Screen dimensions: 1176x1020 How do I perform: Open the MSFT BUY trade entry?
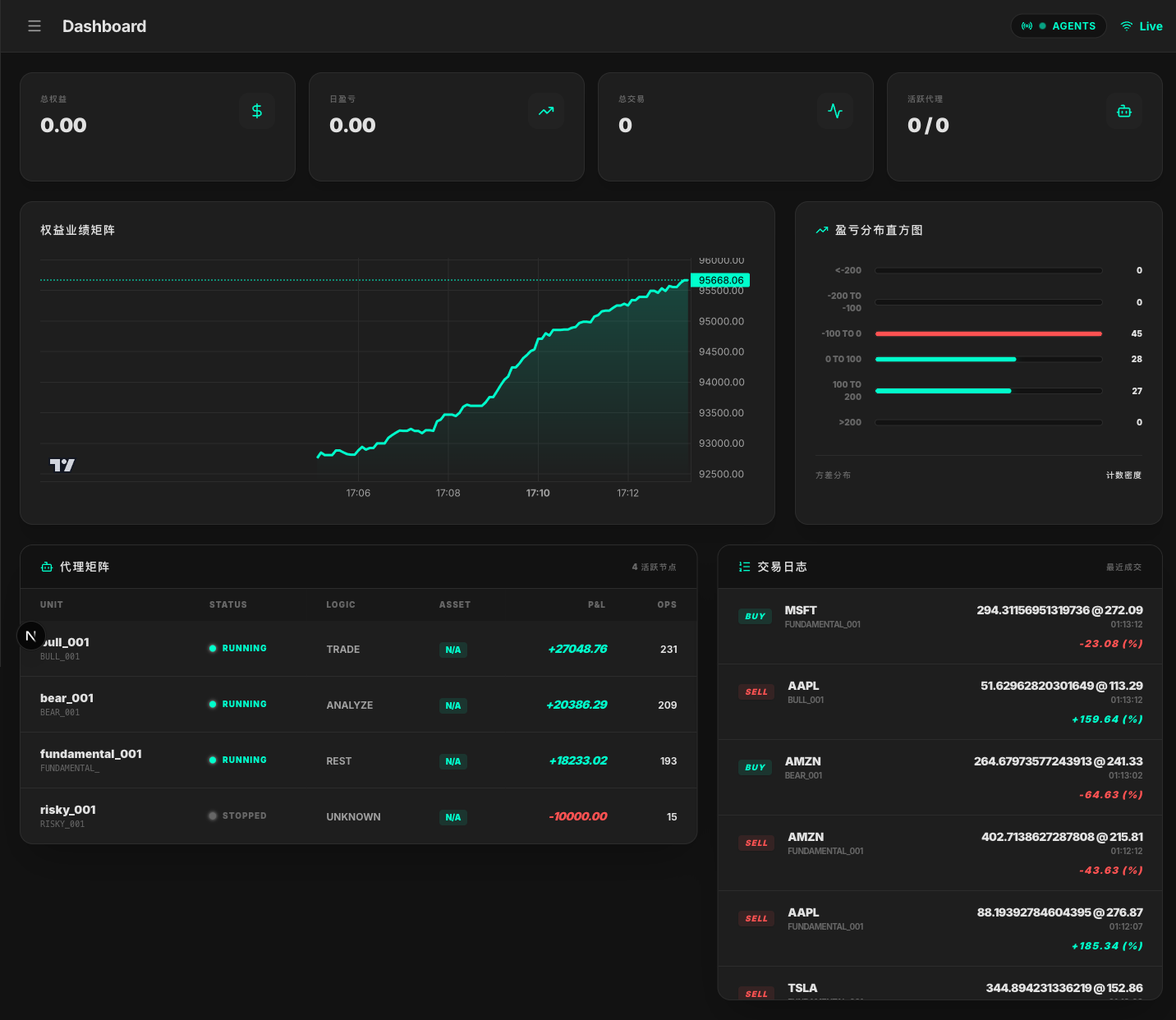coord(939,627)
